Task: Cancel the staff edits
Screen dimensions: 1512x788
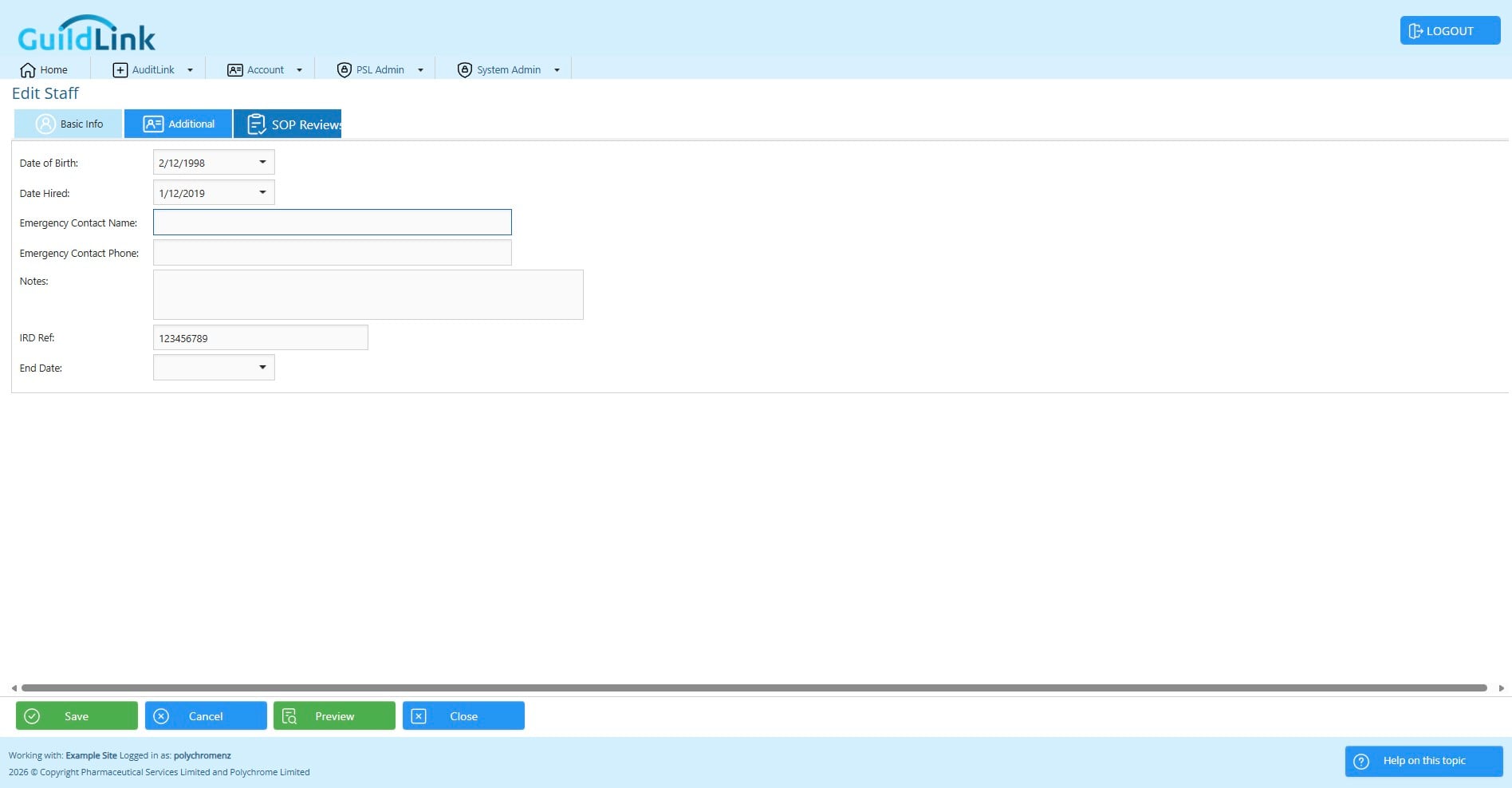Action: pyautogui.click(x=206, y=715)
